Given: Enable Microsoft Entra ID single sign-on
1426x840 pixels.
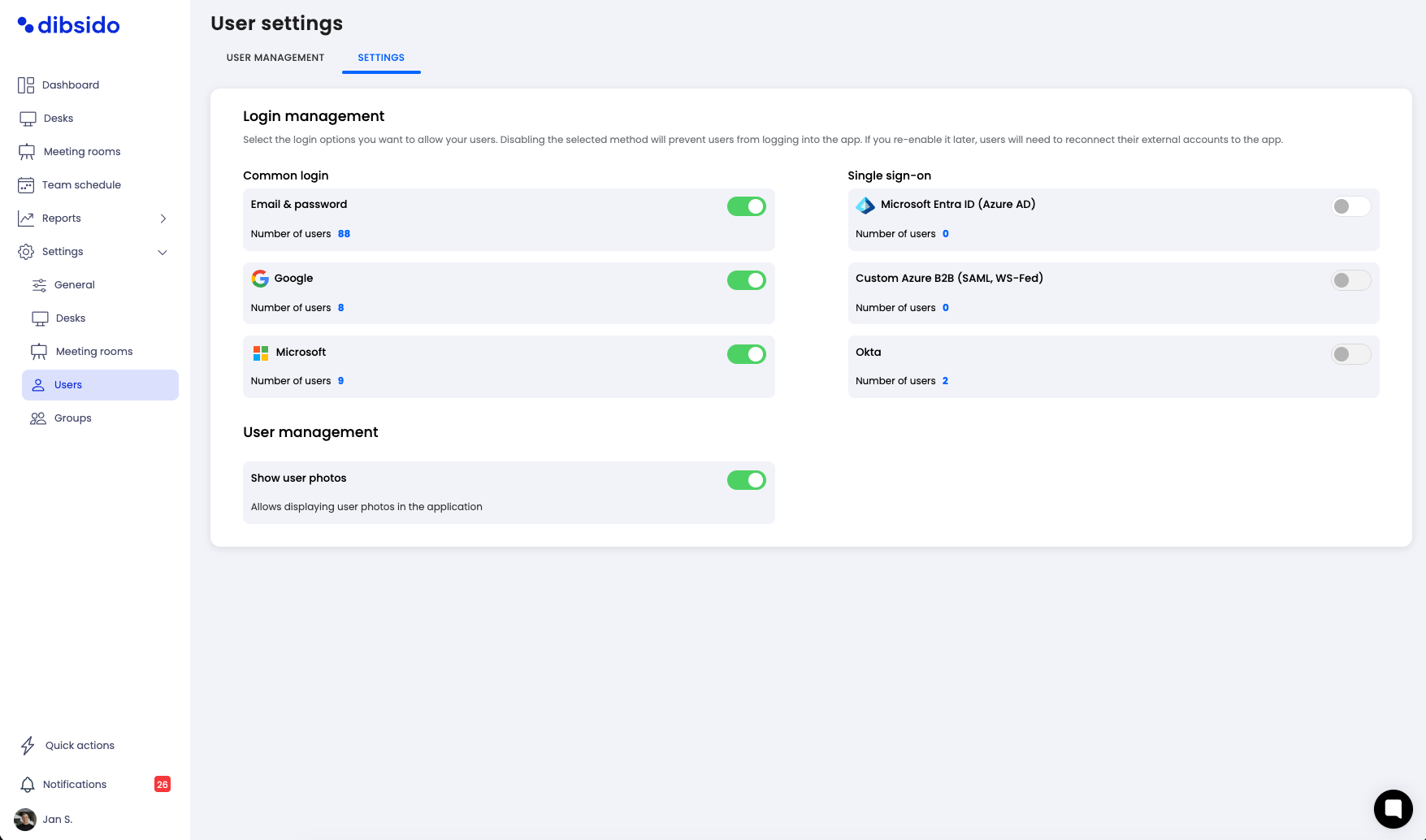Looking at the screenshot, I should point(1350,206).
